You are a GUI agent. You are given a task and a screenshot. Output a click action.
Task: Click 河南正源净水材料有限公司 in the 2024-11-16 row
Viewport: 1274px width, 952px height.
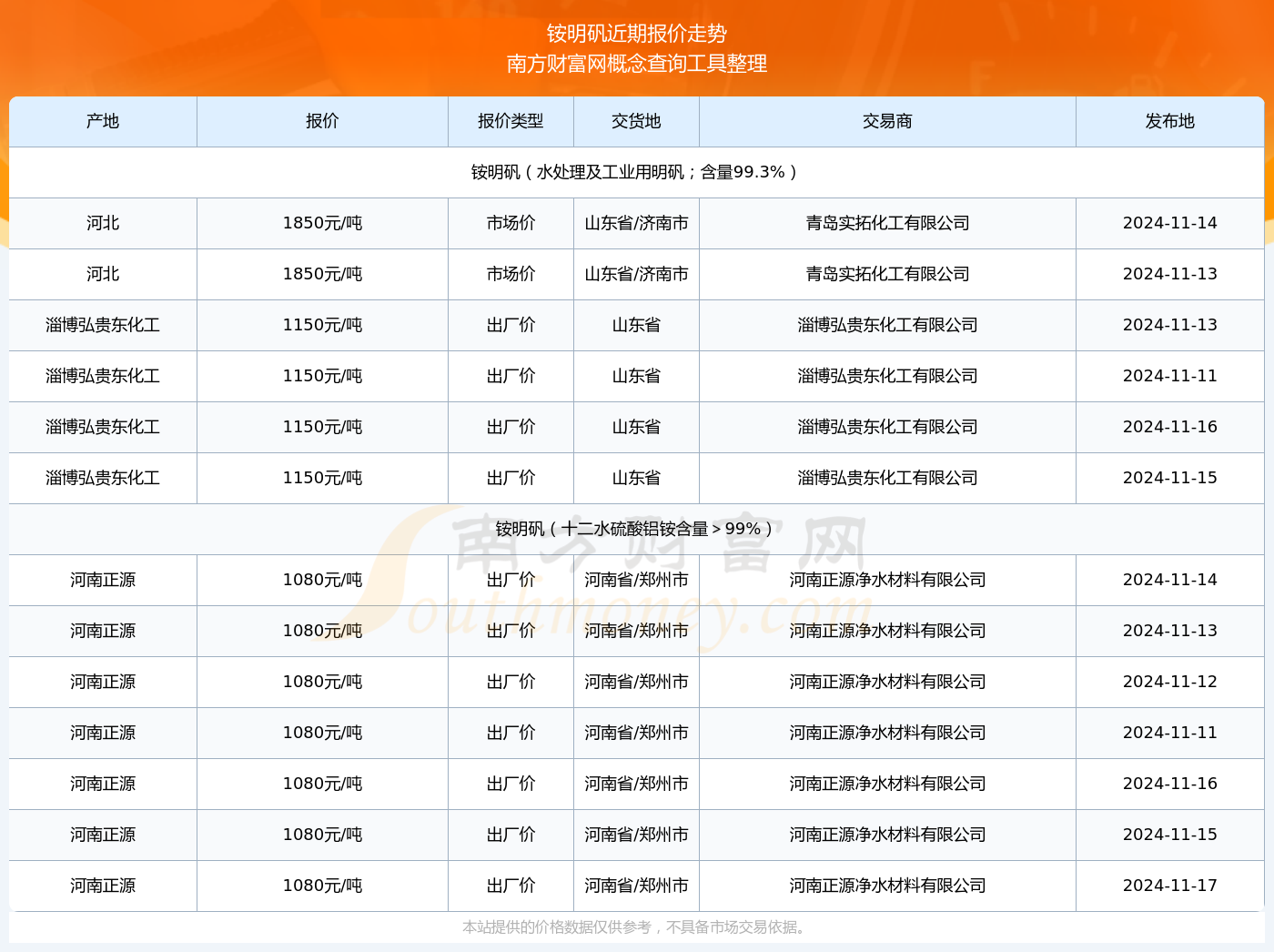point(887,784)
